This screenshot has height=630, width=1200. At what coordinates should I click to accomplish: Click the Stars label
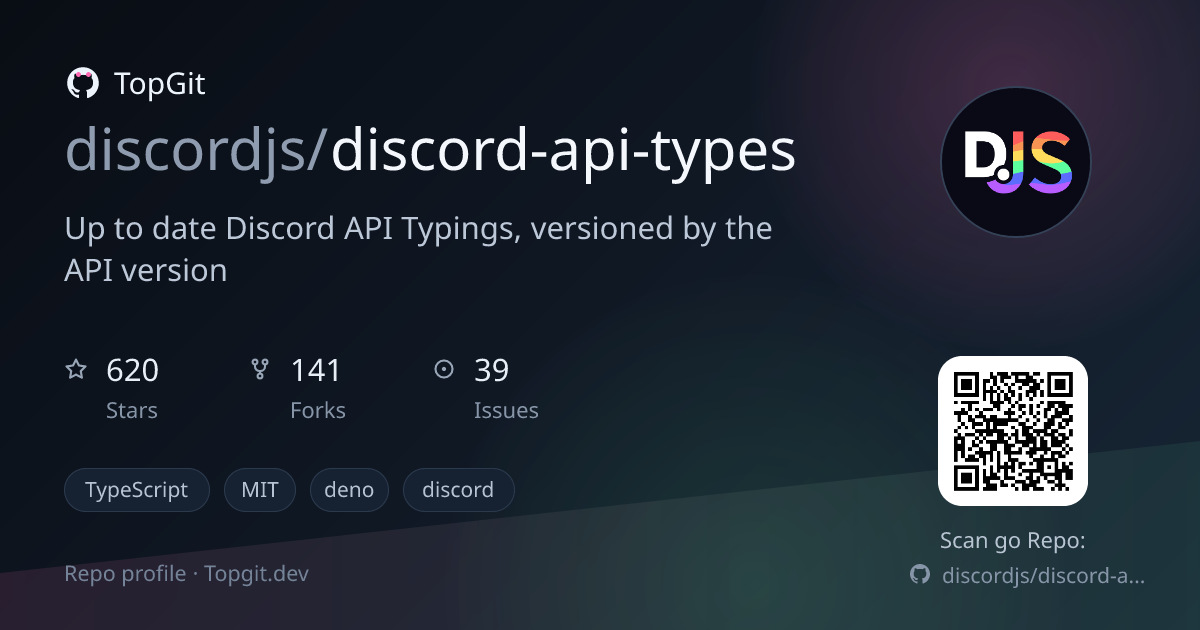132,410
